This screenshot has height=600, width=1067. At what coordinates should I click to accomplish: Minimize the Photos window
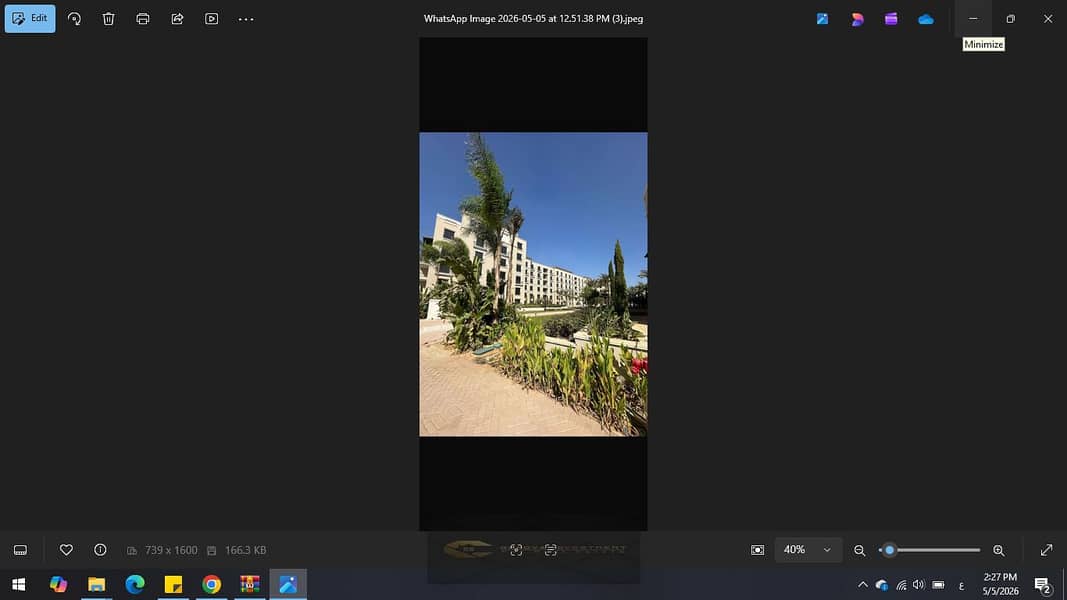973,19
